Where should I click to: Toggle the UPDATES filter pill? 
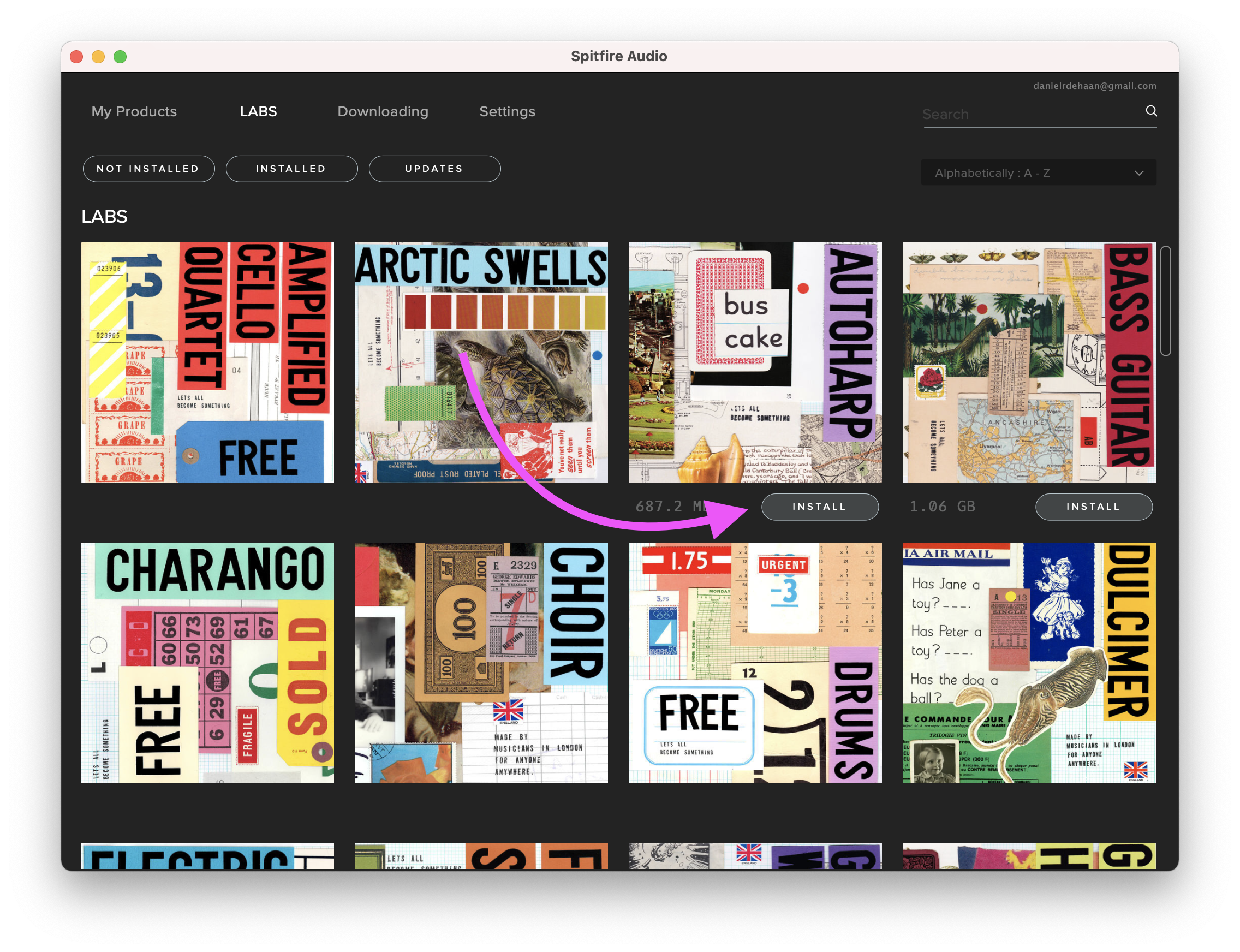click(434, 169)
